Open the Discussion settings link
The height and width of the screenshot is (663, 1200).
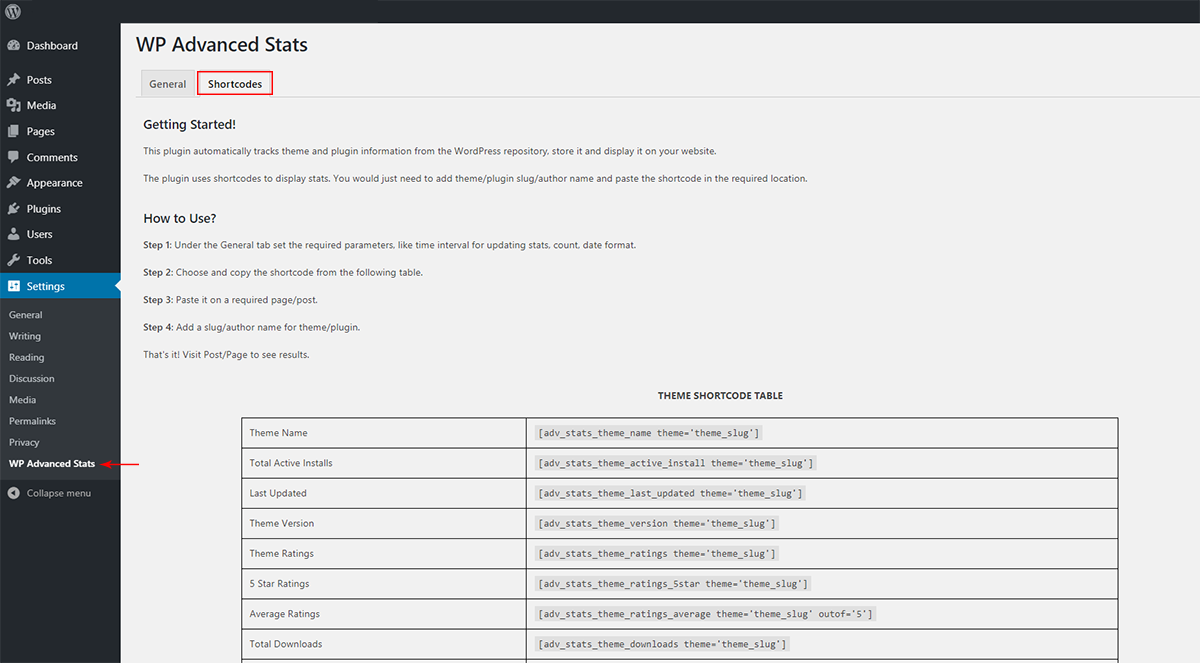(x=32, y=379)
